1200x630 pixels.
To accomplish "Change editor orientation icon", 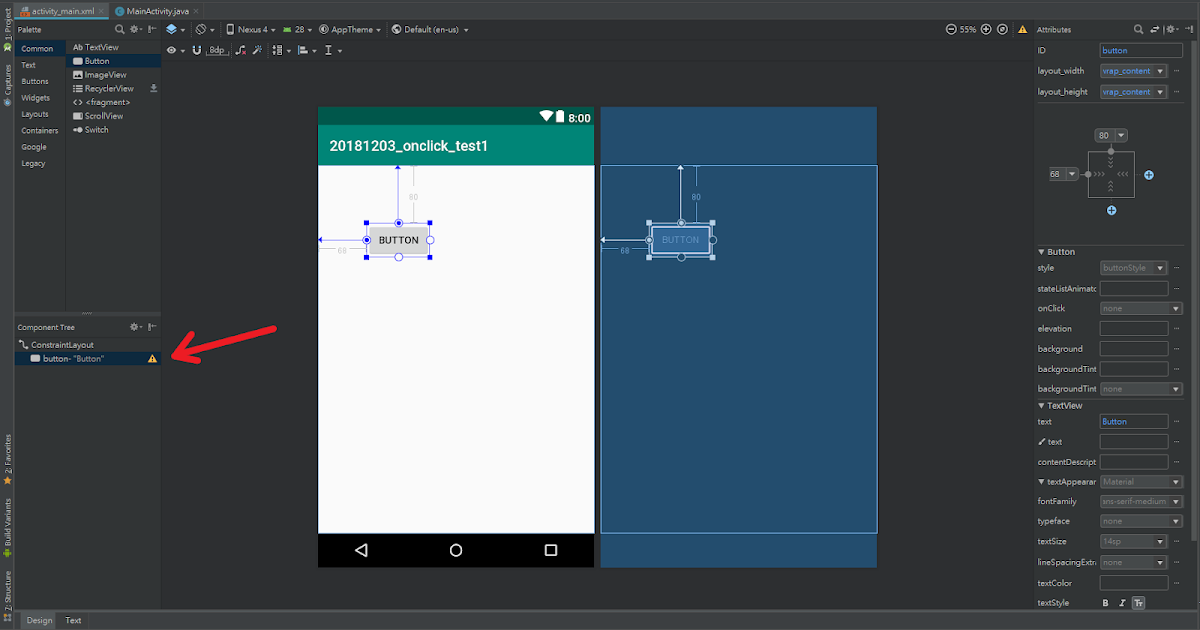I will (204, 30).
